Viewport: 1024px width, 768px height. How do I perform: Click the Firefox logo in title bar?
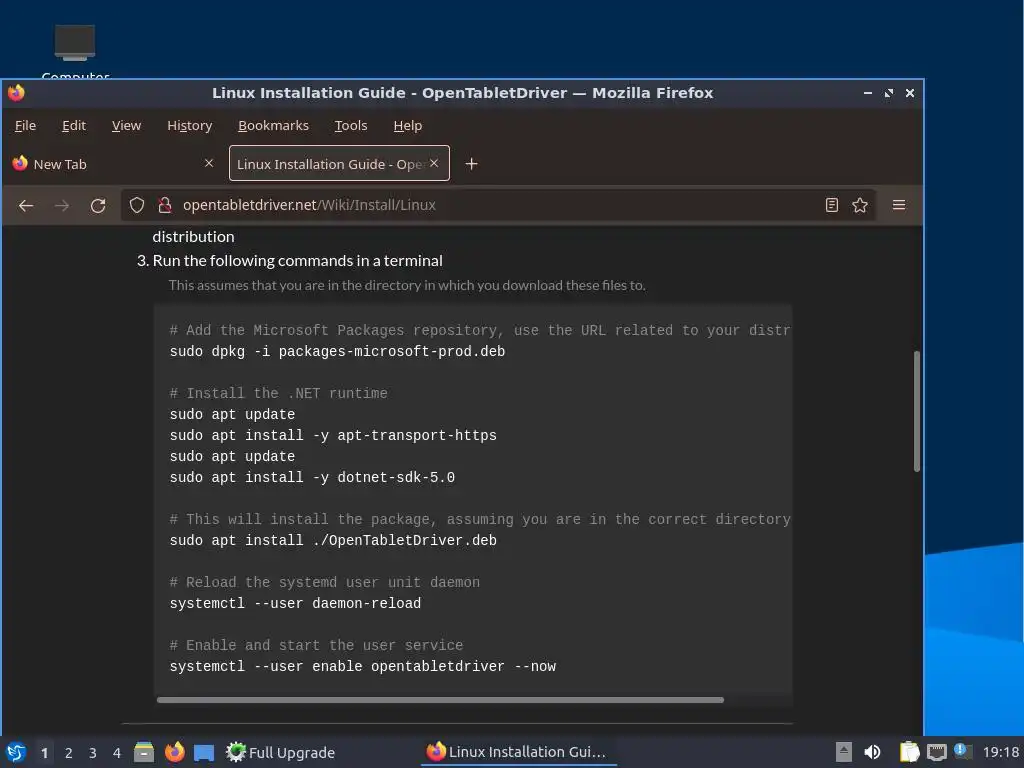tap(16, 93)
